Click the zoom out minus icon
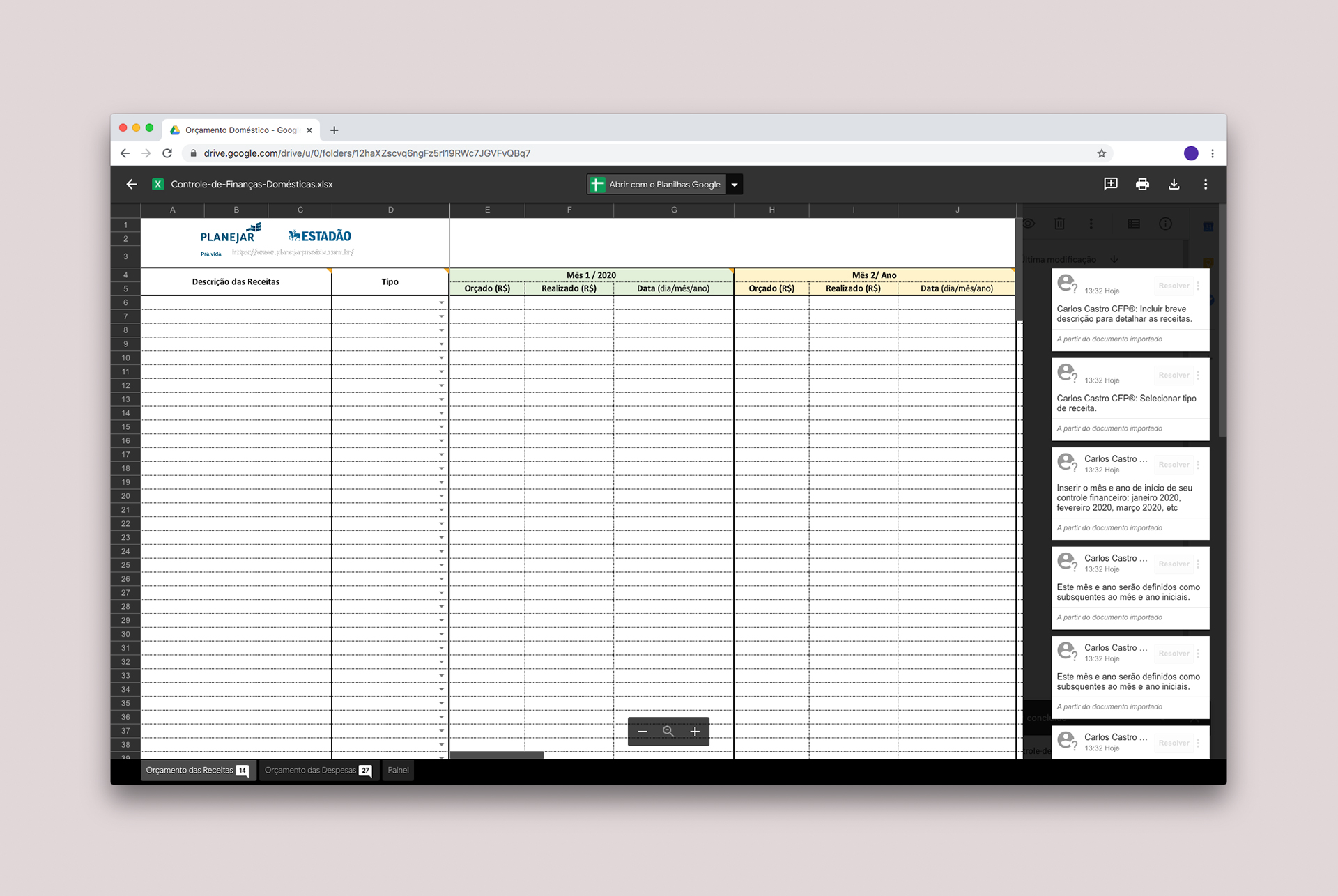Viewport: 1338px width, 896px height. 643,732
